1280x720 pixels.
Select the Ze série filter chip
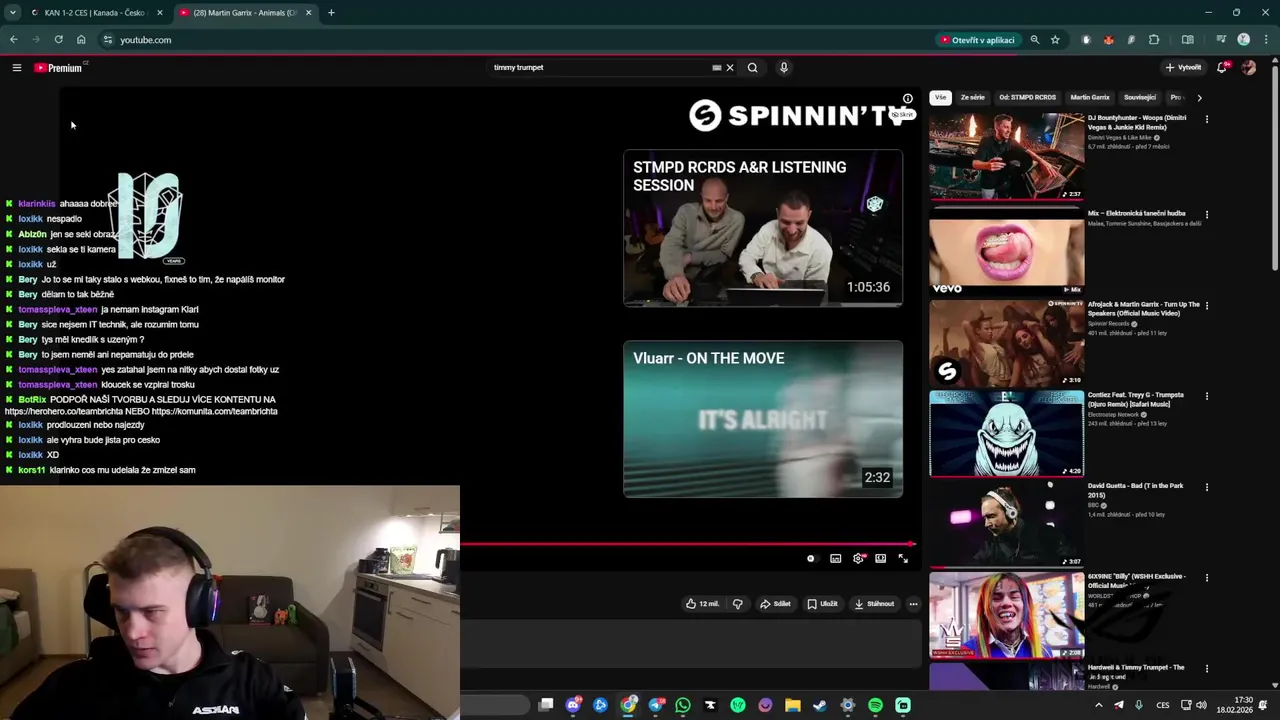click(973, 98)
